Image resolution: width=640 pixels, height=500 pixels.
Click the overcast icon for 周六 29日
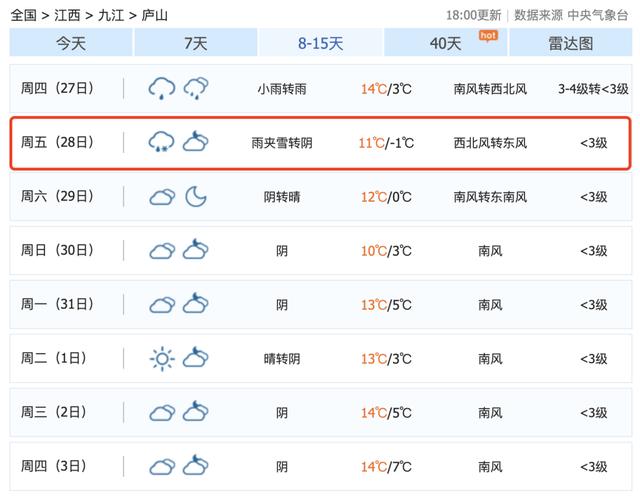(x=162, y=197)
